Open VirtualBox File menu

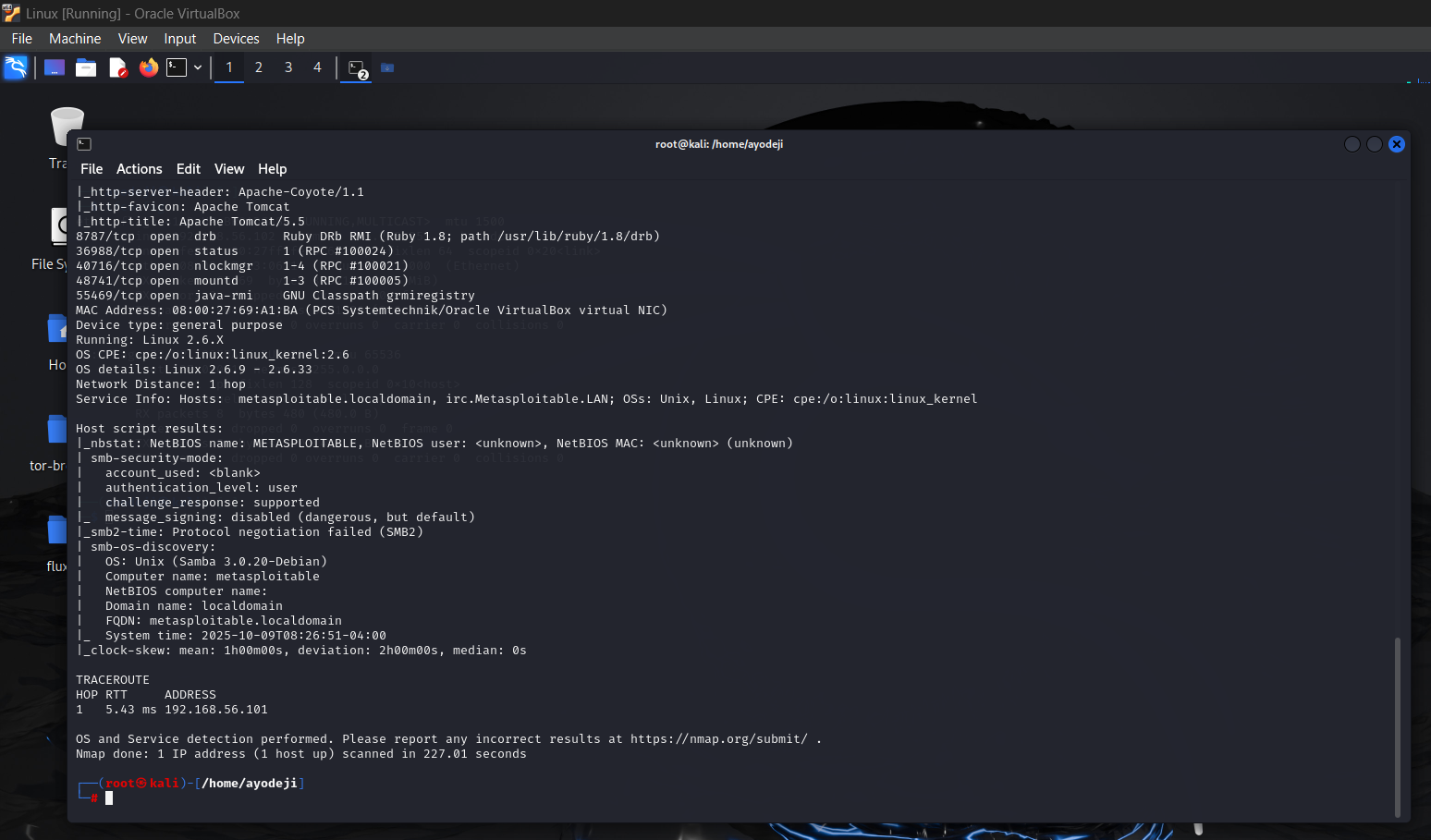click(22, 39)
